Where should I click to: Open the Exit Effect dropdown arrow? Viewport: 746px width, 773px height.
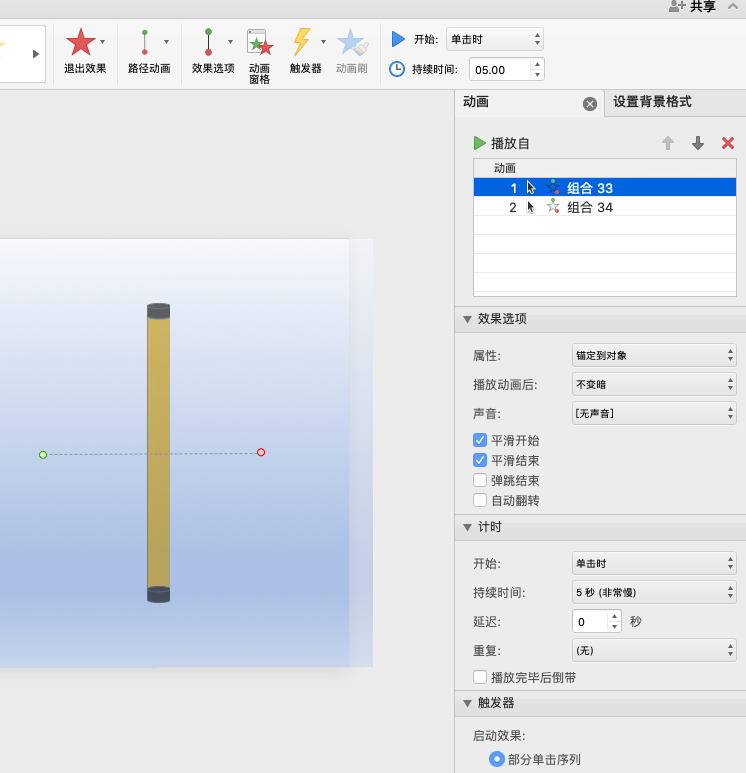(x=103, y=42)
